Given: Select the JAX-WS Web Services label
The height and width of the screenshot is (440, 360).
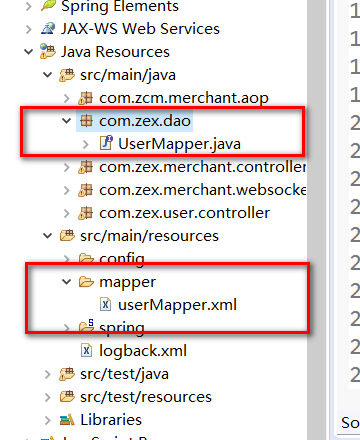Looking at the screenshot, I should point(140,29).
